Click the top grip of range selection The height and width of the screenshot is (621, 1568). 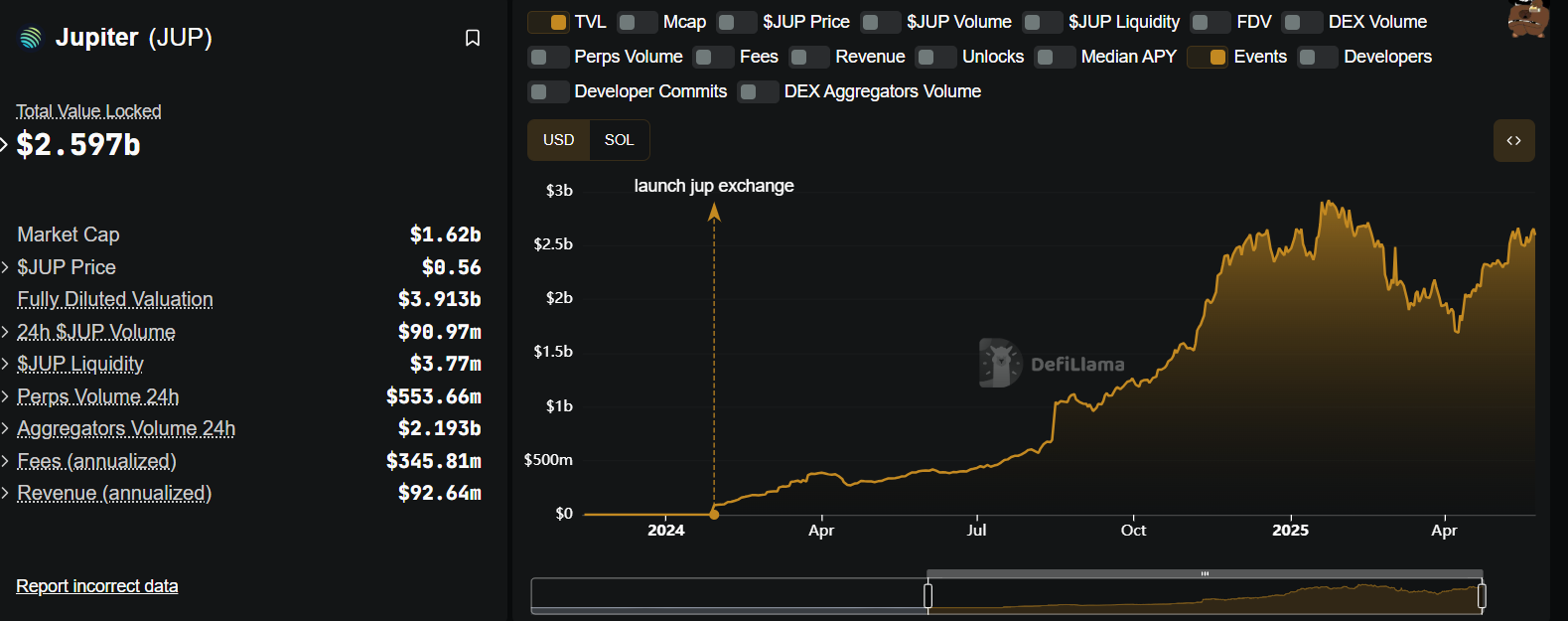point(1205,573)
